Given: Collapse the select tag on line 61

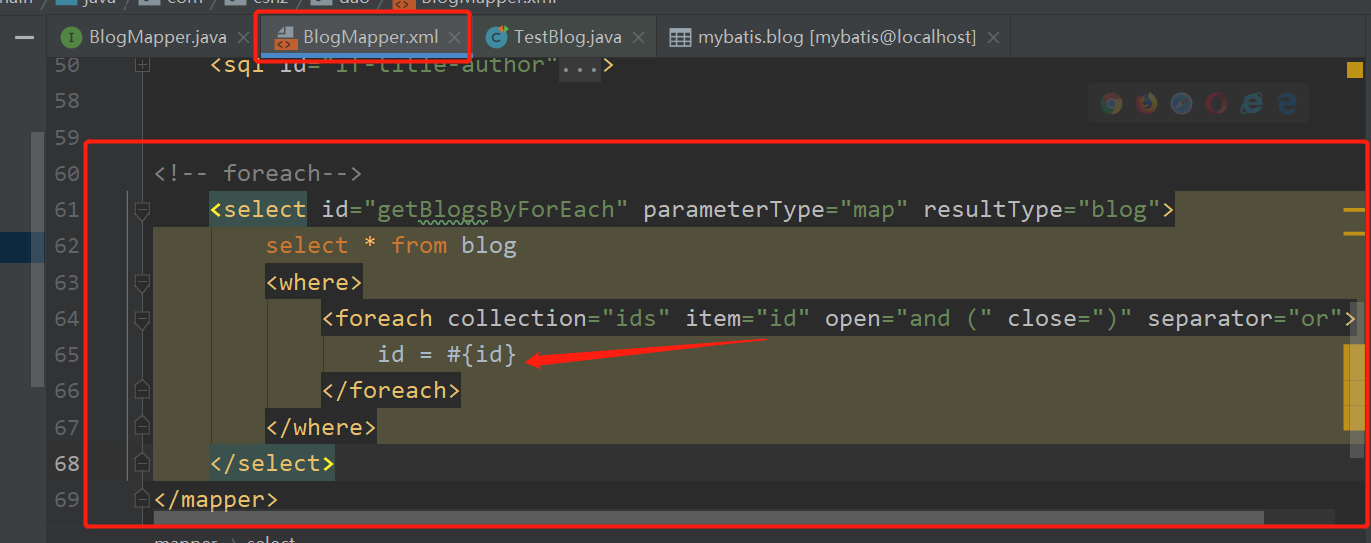Looking at the screenshot, I should [142, 211].
